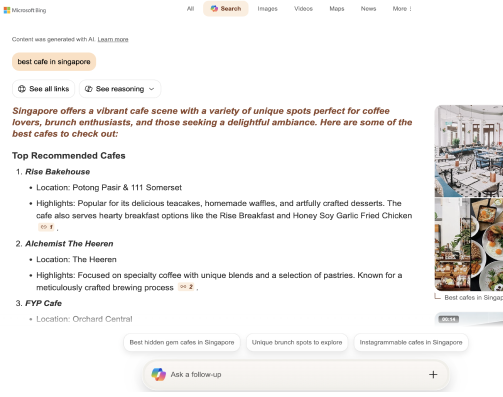Choose 'Instagrammable cafes in Singapore' suggestion
503x397 pixels.
click(x=411, y=342)
